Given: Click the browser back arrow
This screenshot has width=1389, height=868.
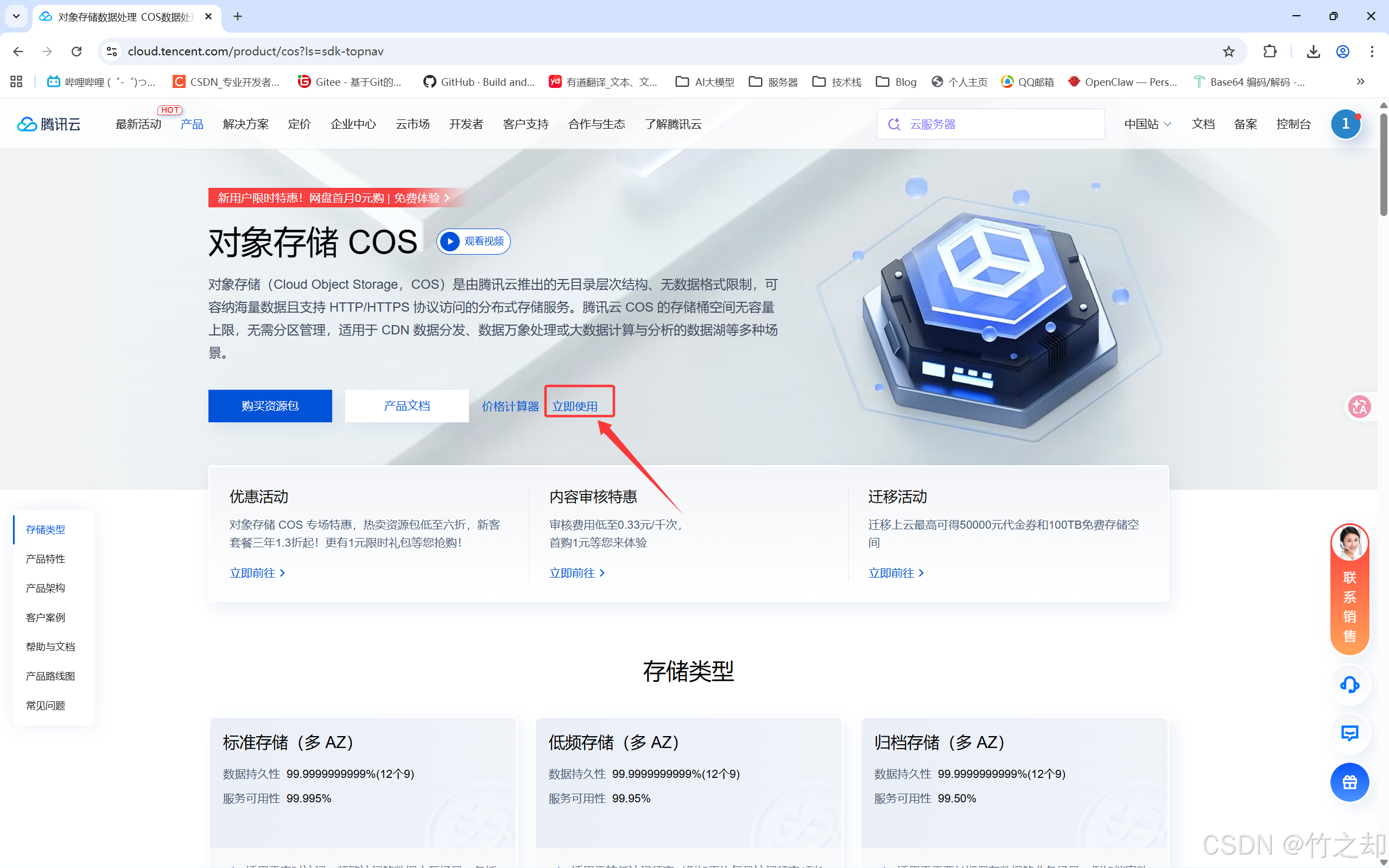Looking at the screenshot, I should point(18,52).
